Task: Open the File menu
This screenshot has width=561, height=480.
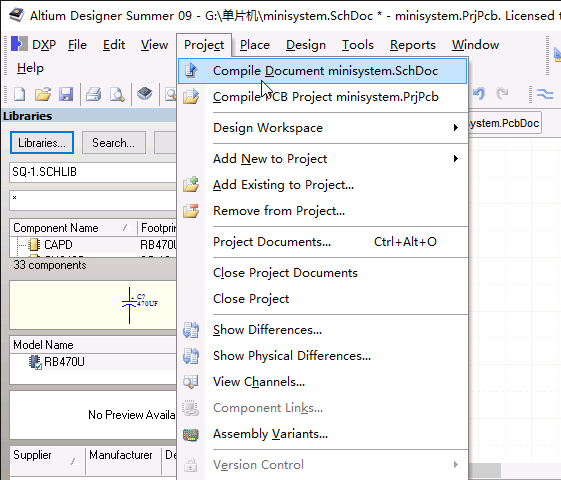Action: click(77, 45)
